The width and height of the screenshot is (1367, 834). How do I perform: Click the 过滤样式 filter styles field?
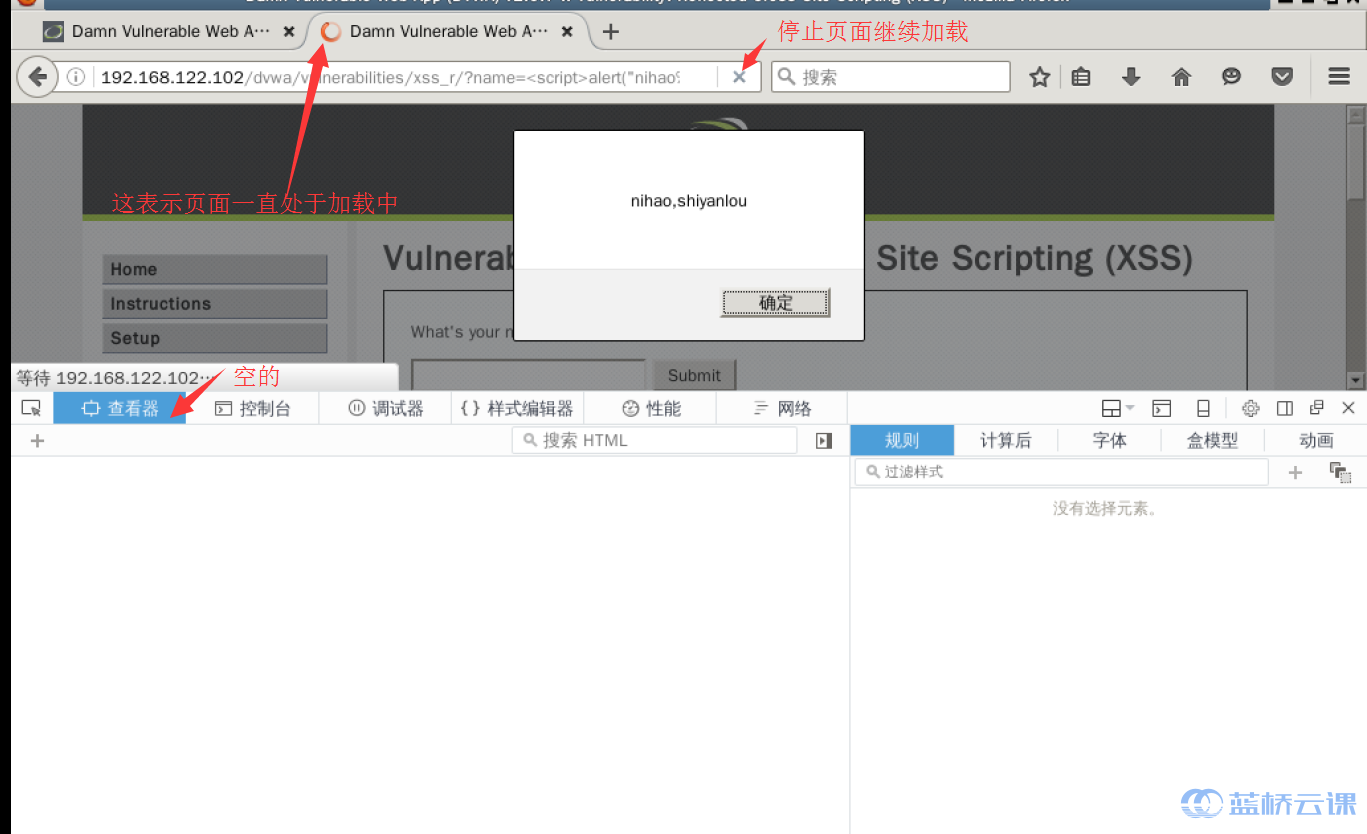(x=1061, y=471)
